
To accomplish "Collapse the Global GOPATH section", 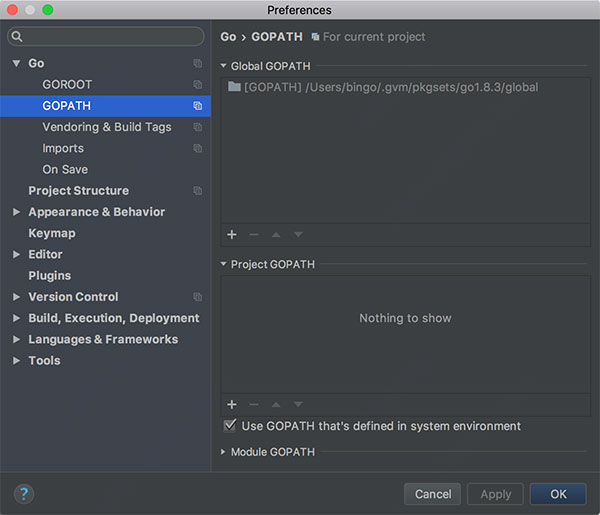I will pyautogui.click(x=223, y=66).
